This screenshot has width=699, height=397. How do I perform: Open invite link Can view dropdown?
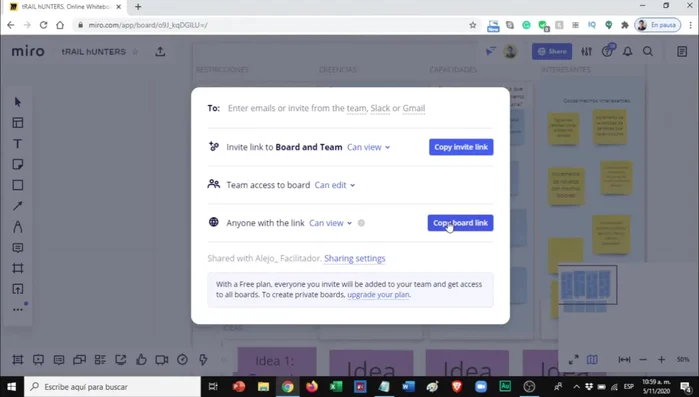point(369,147)
